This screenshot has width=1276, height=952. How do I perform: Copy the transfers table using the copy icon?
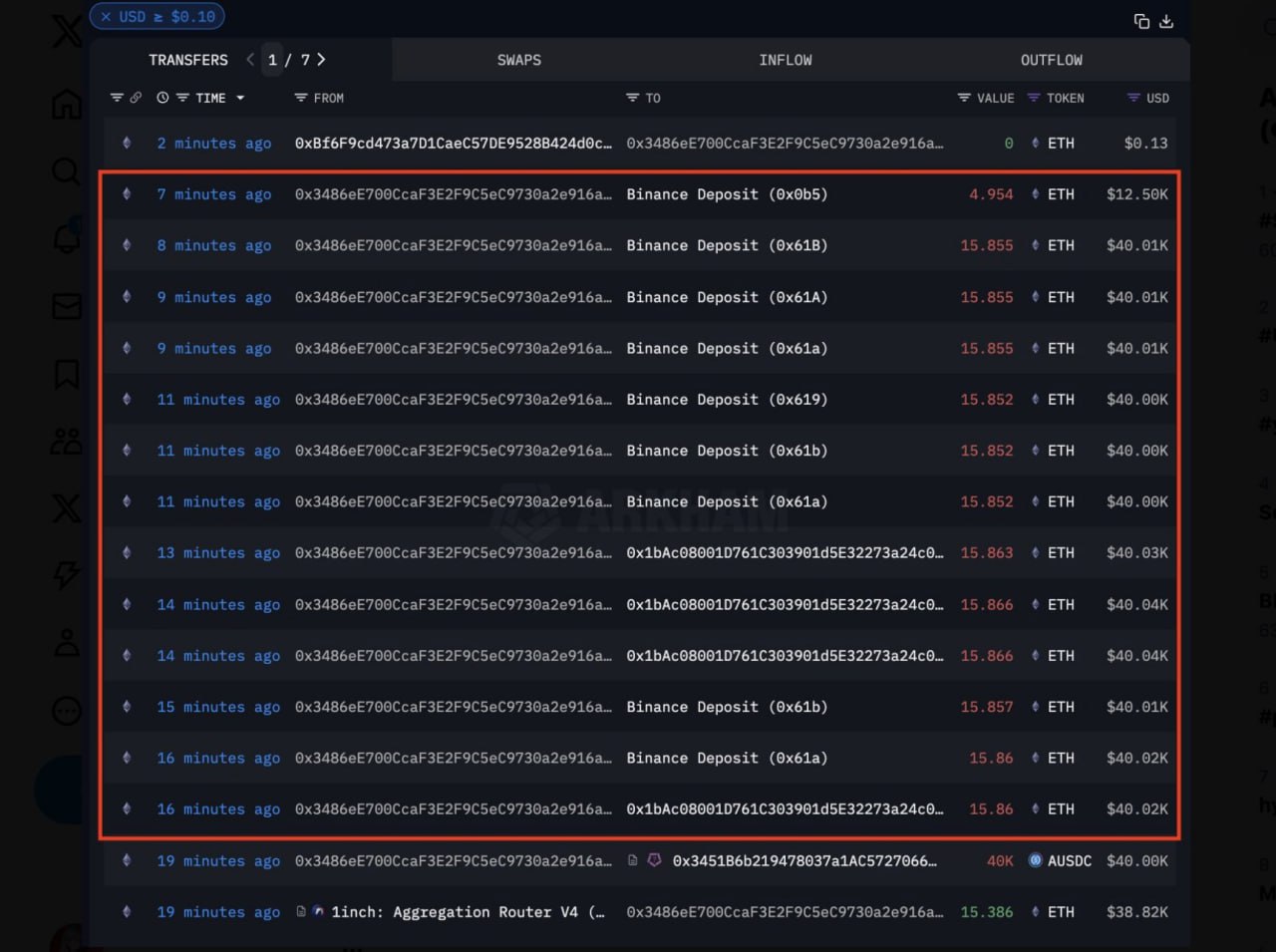click(1141, 22)
